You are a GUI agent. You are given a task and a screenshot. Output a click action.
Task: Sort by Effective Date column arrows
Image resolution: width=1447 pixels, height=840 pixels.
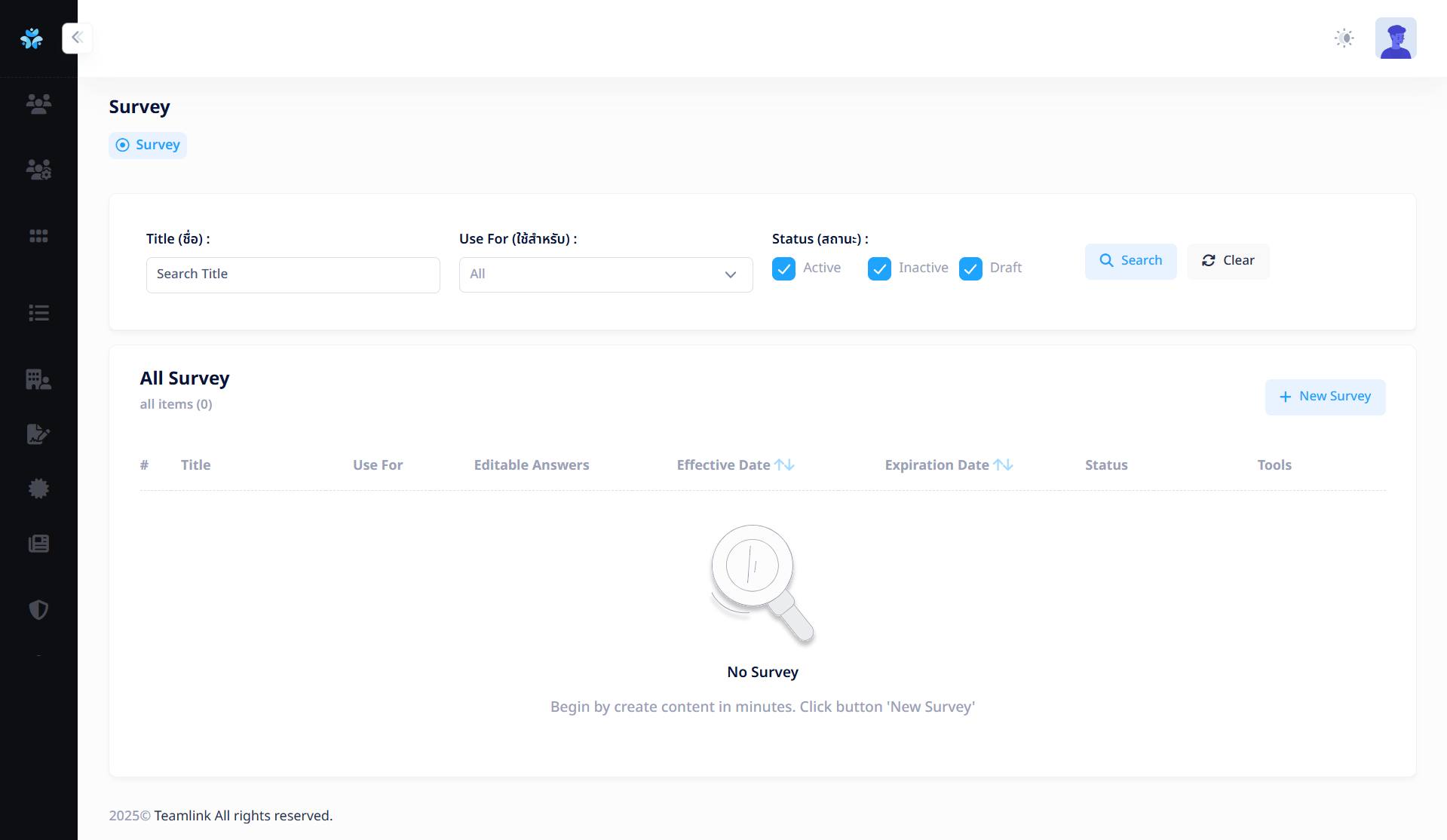click(x=784, y=465)
